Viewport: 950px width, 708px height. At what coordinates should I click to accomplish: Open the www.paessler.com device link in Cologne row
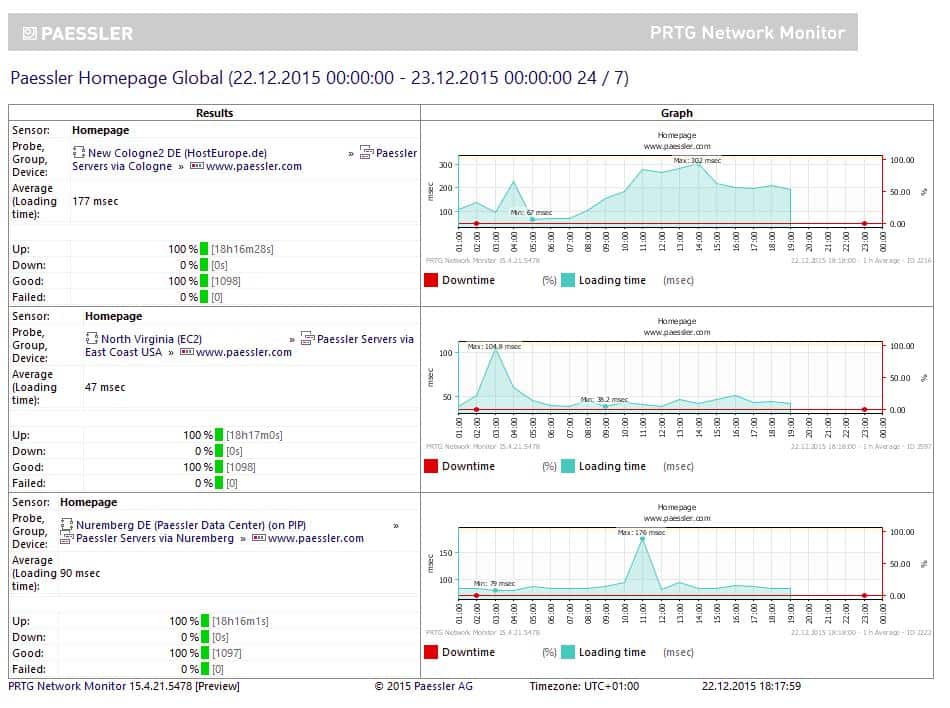tap(253, 167)
